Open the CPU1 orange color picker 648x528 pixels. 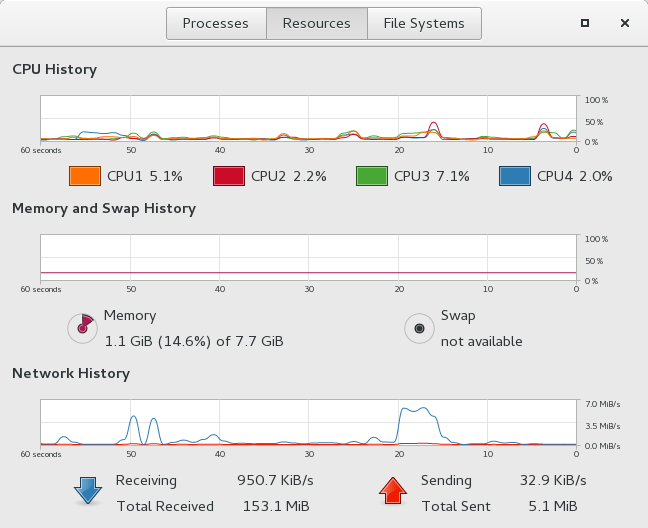click(85, 176)
